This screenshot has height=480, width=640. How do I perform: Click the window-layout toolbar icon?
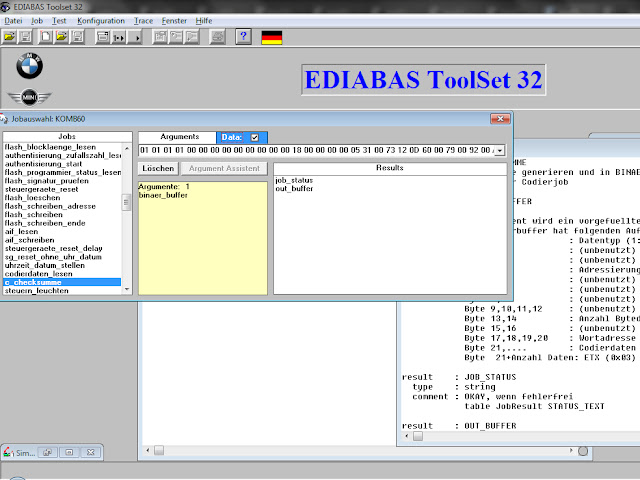point(102,37)
